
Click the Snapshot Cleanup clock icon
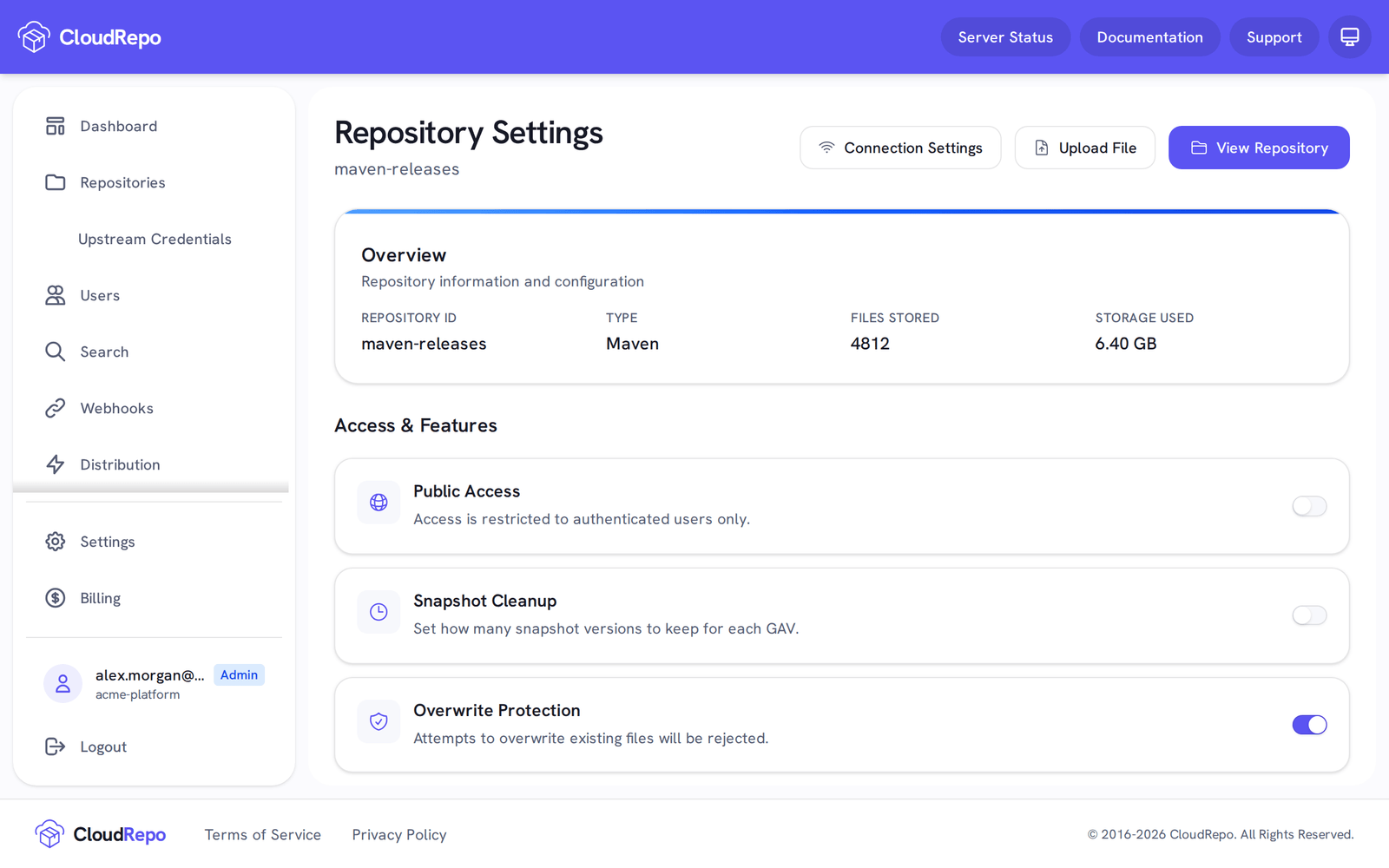click(x=379, y=612)
